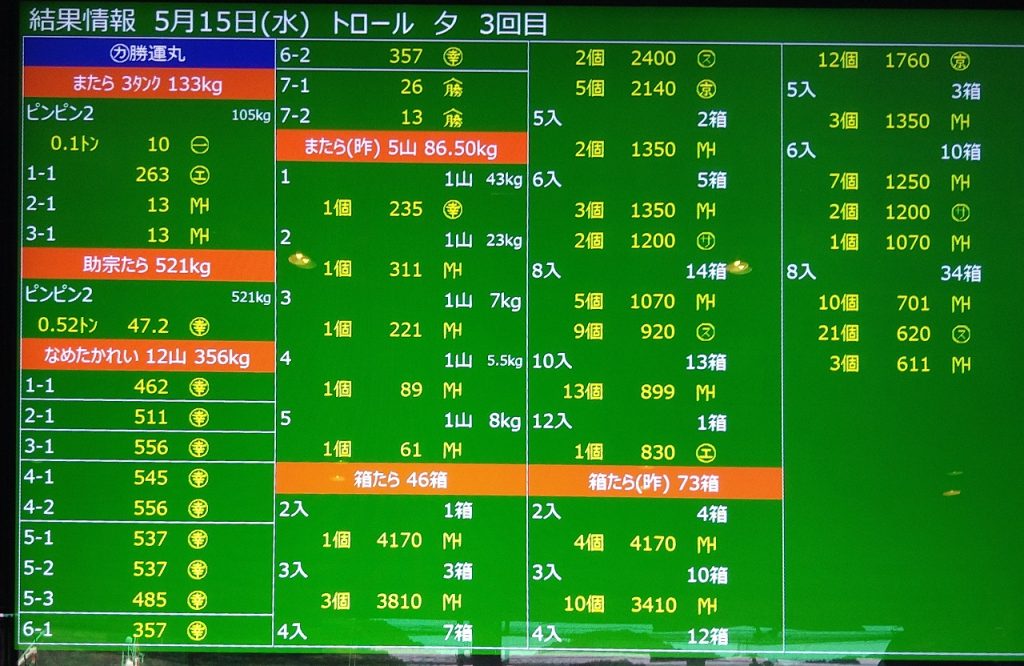Select the circled mark in the 0.1トン row

[x=199, y=144]
